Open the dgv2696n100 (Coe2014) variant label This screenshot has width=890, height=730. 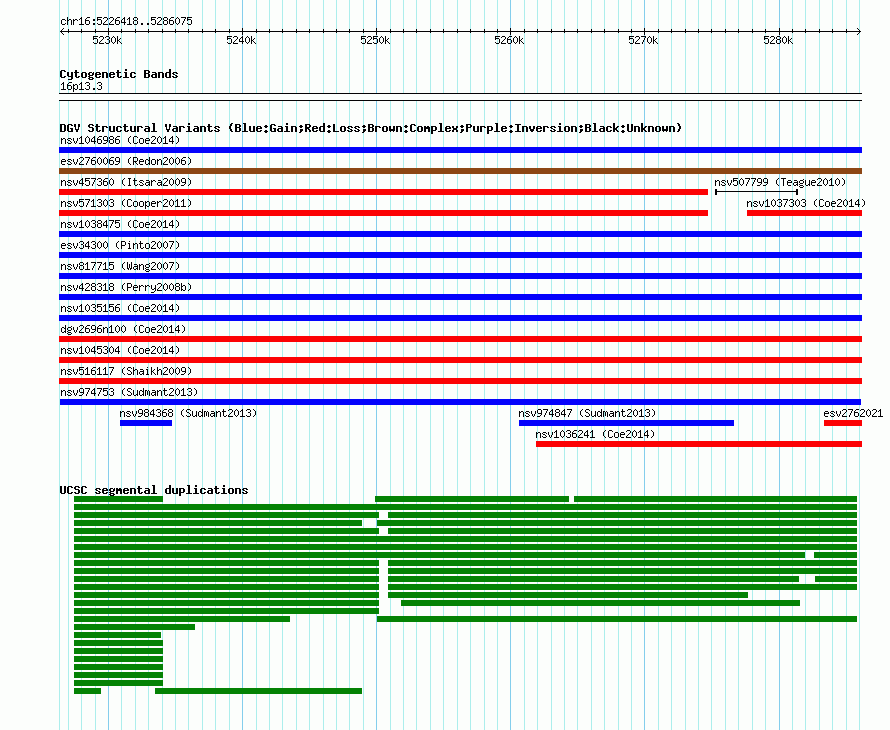coord(122,329)
